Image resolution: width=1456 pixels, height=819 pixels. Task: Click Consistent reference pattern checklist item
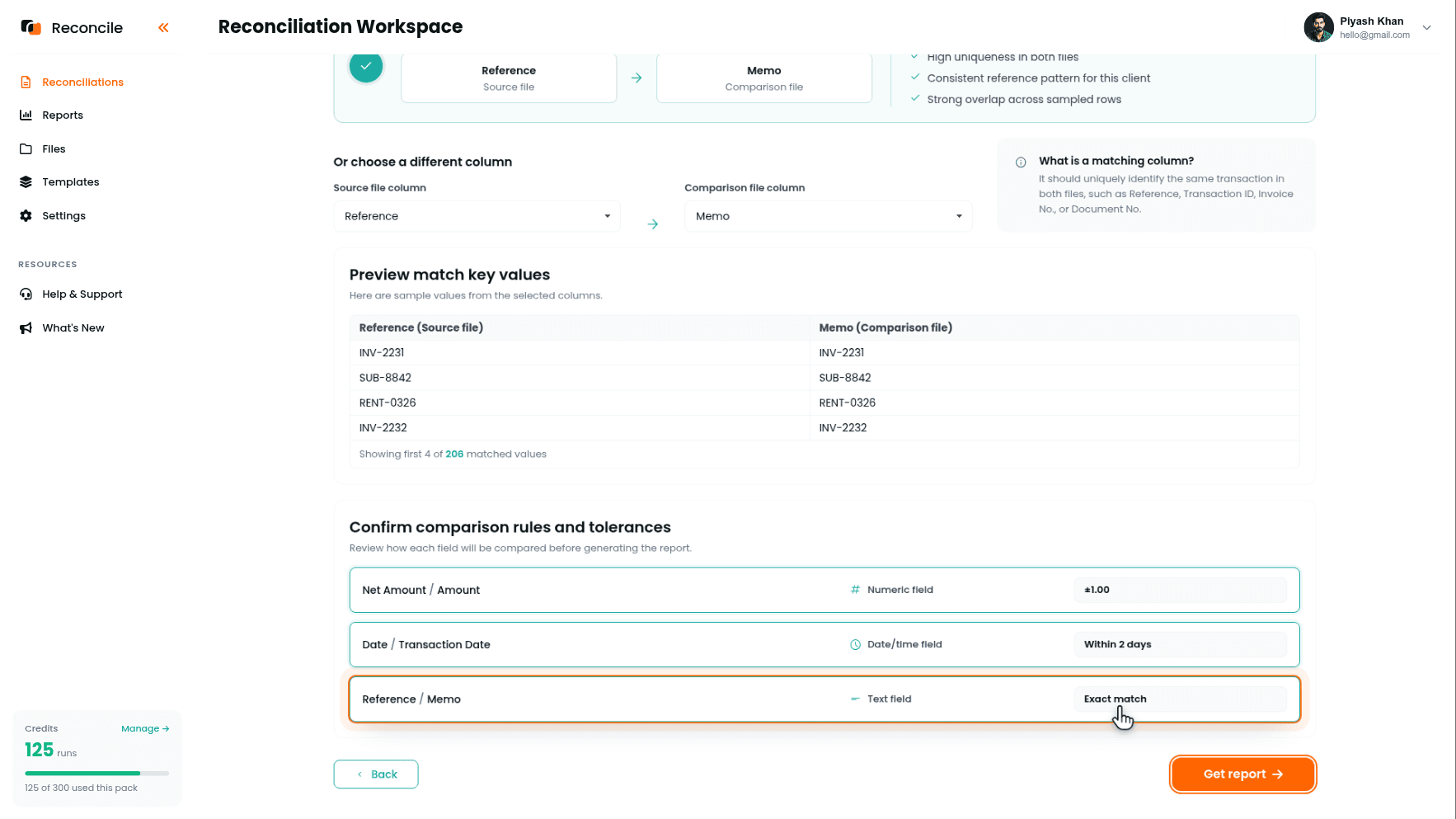click(x=1038, y=78)
